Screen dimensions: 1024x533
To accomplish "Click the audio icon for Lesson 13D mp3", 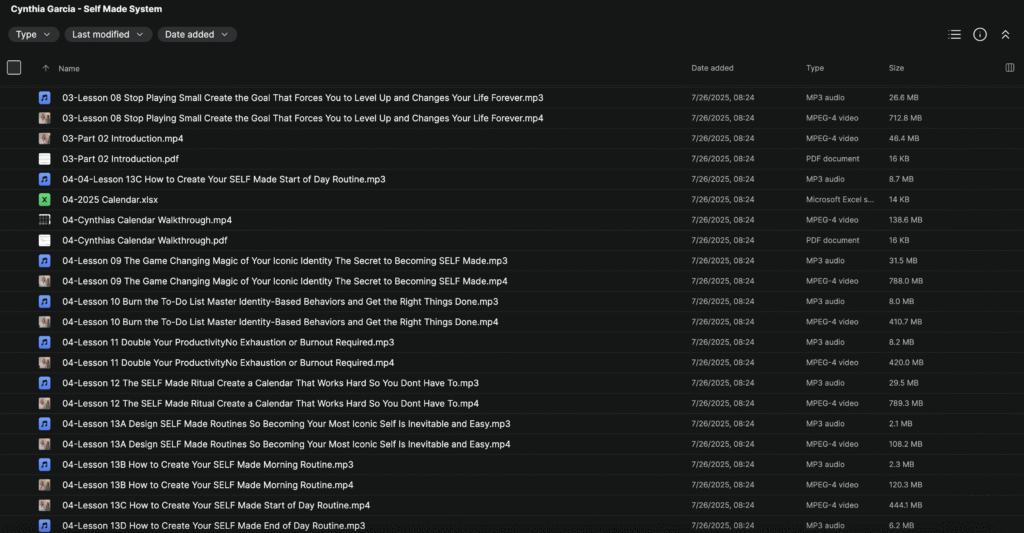I will pyautogui.click(x=45, y=526).
